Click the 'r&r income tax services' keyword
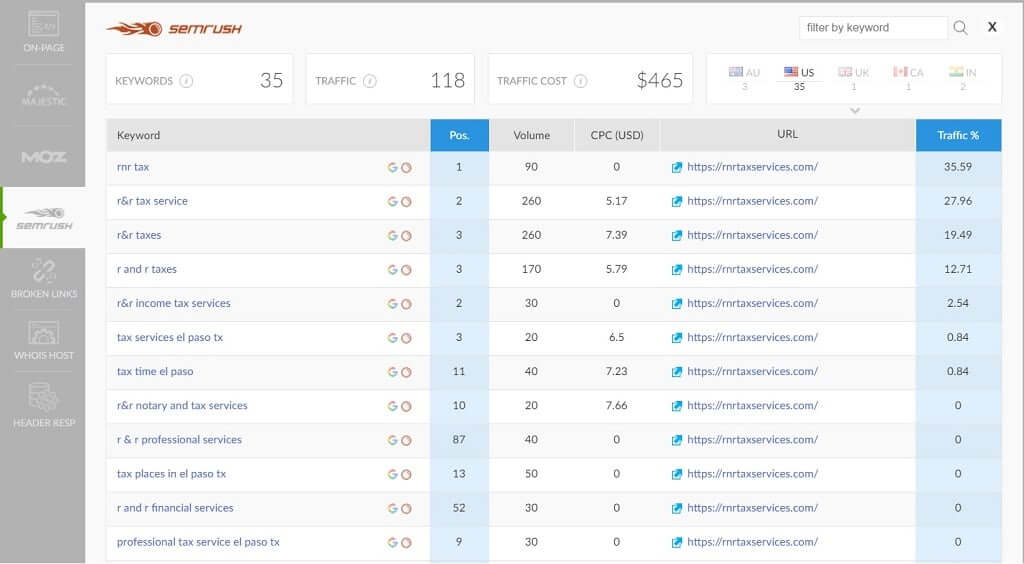1024x564 pixels. [174, 303]
